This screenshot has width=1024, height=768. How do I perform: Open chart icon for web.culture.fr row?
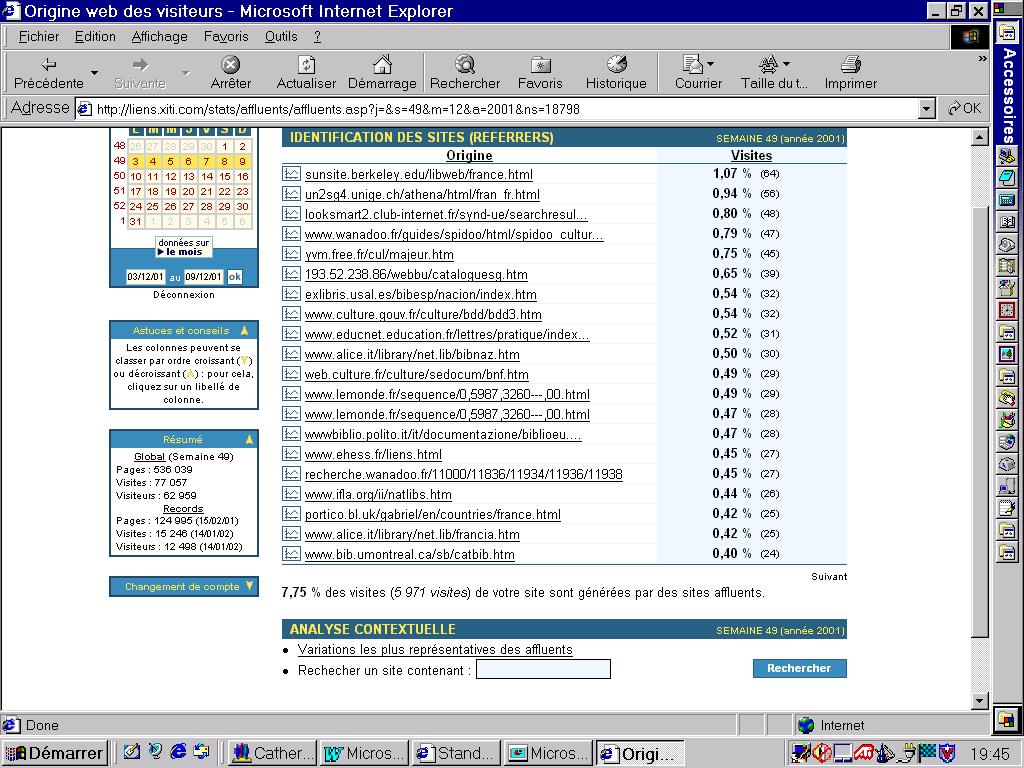click(x=291, y=374)
